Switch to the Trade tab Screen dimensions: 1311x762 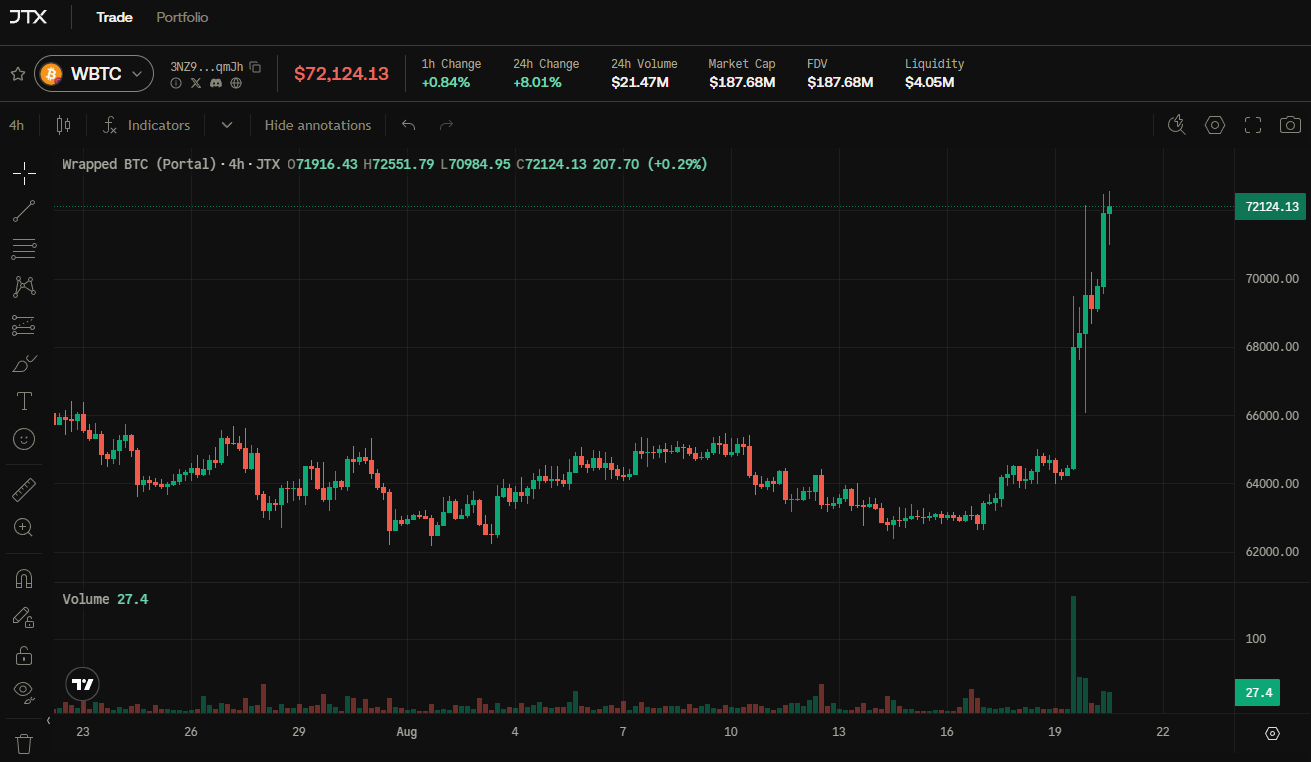coord(114,17)
